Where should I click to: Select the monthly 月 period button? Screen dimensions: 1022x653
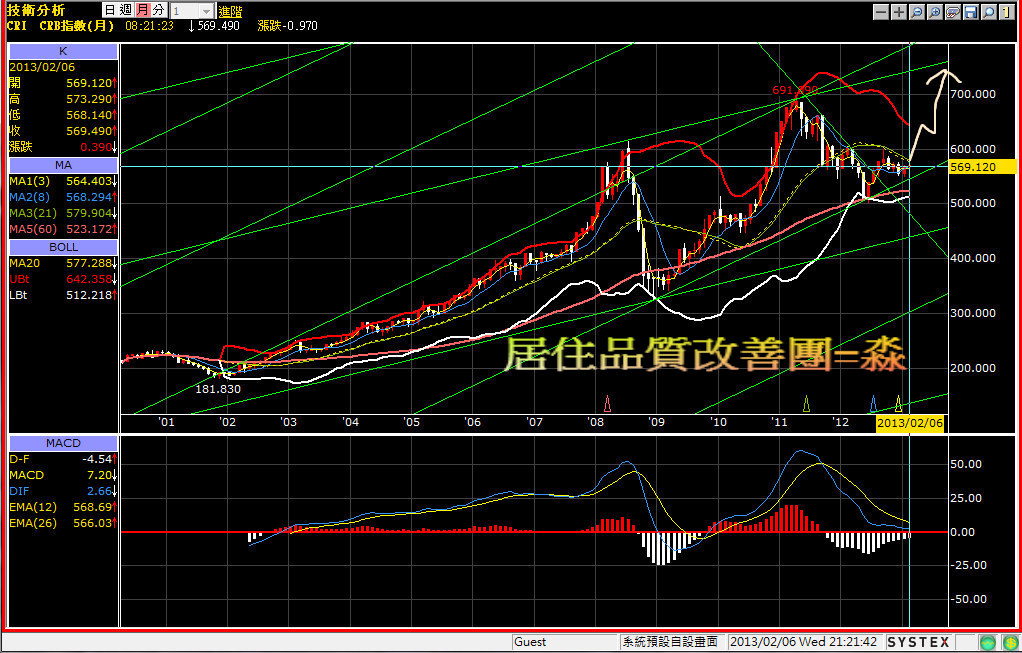[x=143, y=10]
